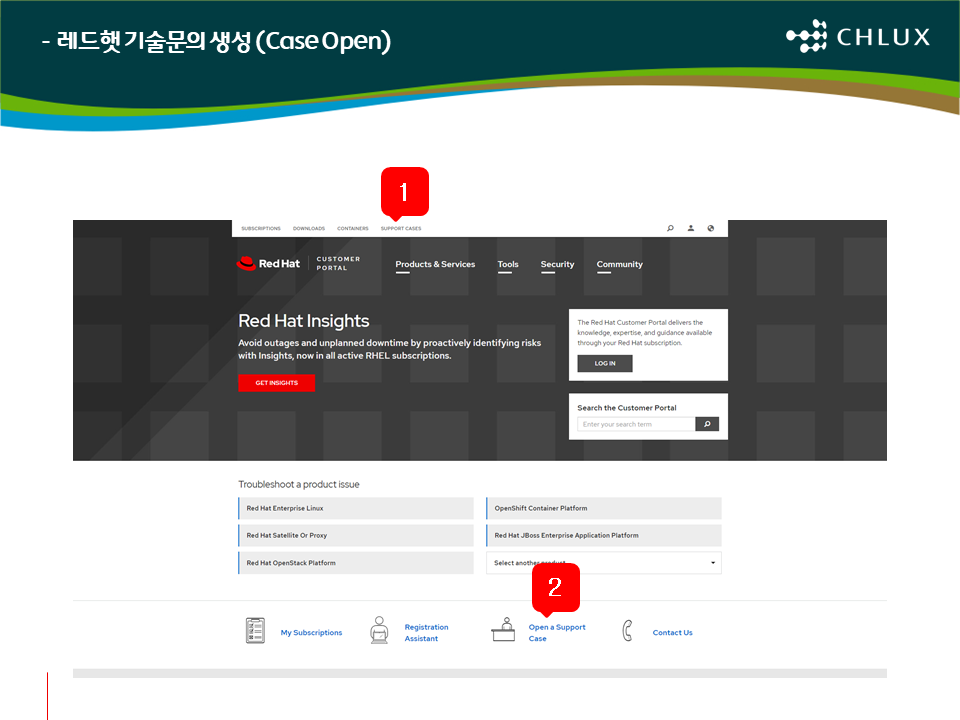Click the Registration Assistant person icon
This screenshot has height=720, width=960.
380,630
